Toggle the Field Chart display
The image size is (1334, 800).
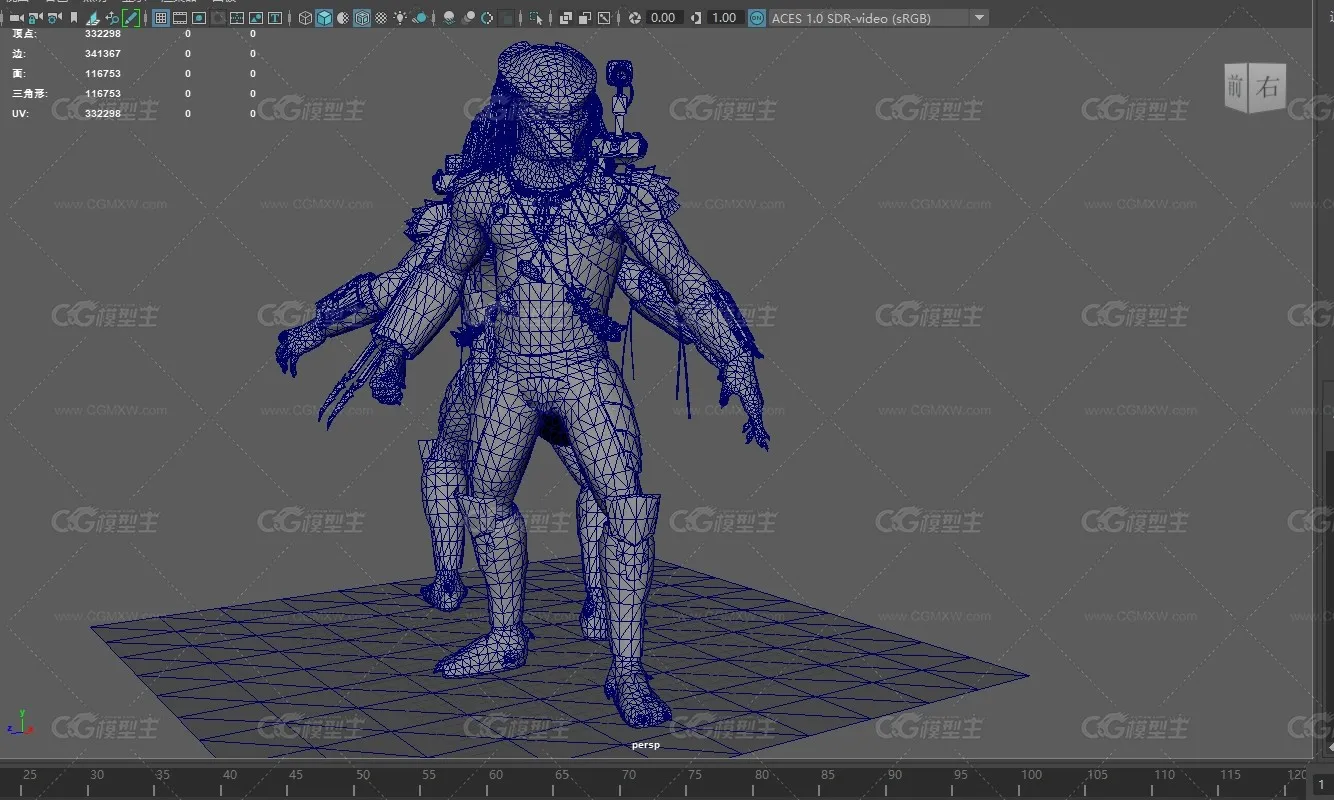coord(237,18)
